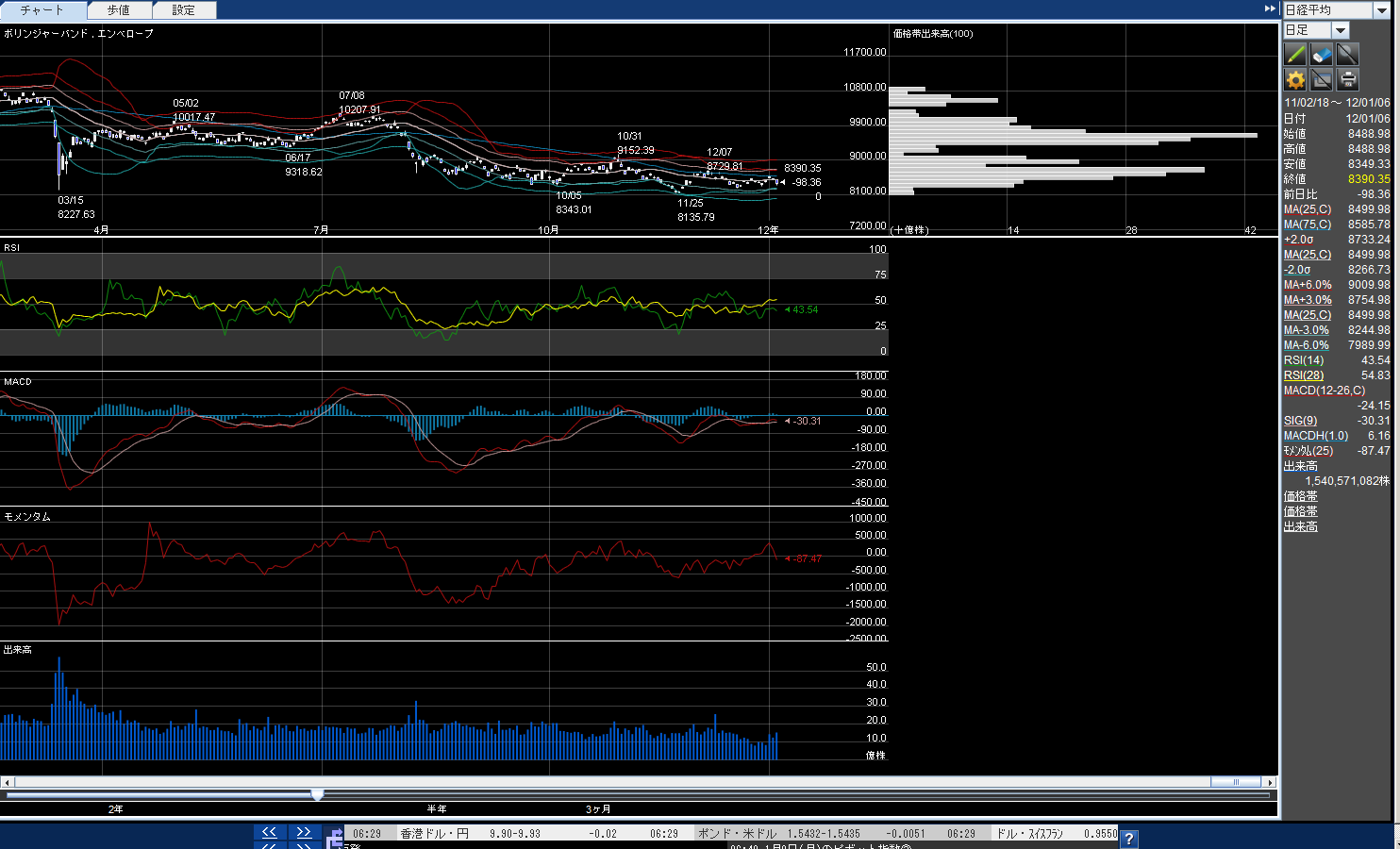Toggle the MA(75,C) indicator line
This screenshot has width=1400, height=849.
[1308, 225]
